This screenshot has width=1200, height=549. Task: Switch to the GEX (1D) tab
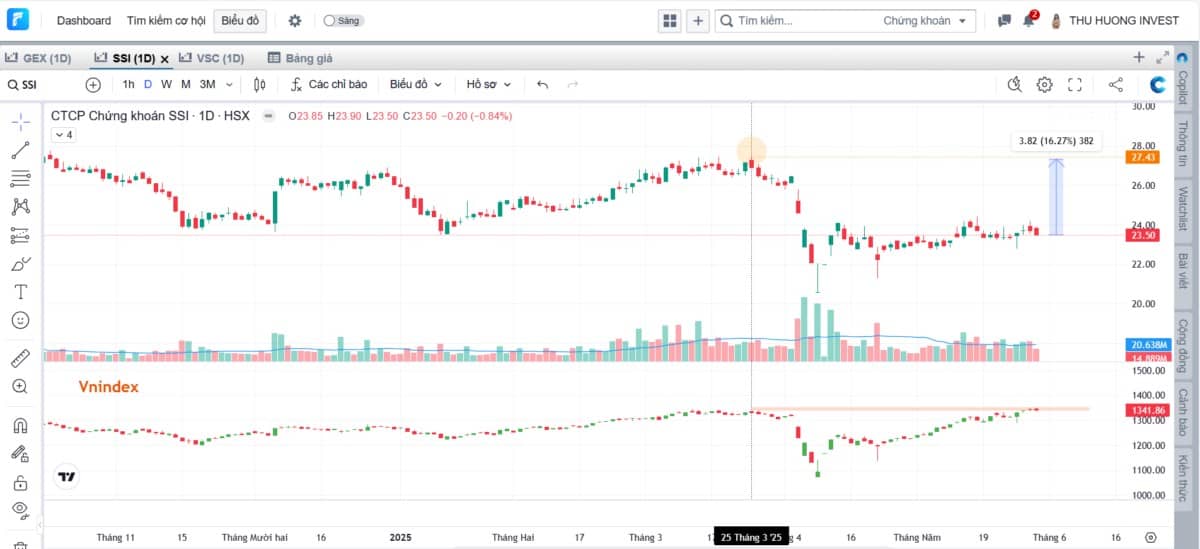coord(39,58)
